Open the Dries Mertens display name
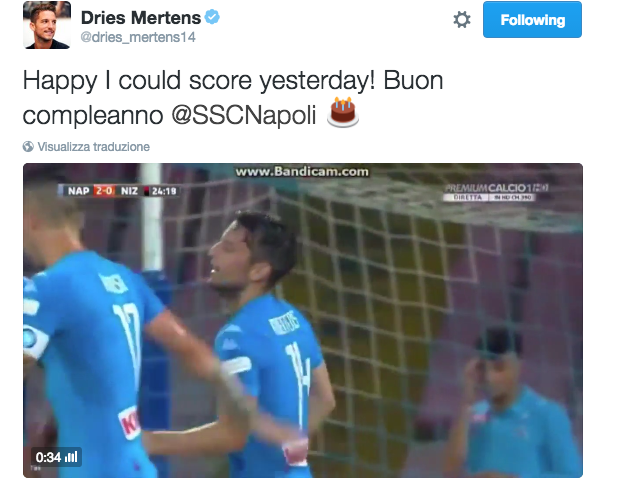The width and height of the screenshot is (619, 484). (141, 18)
